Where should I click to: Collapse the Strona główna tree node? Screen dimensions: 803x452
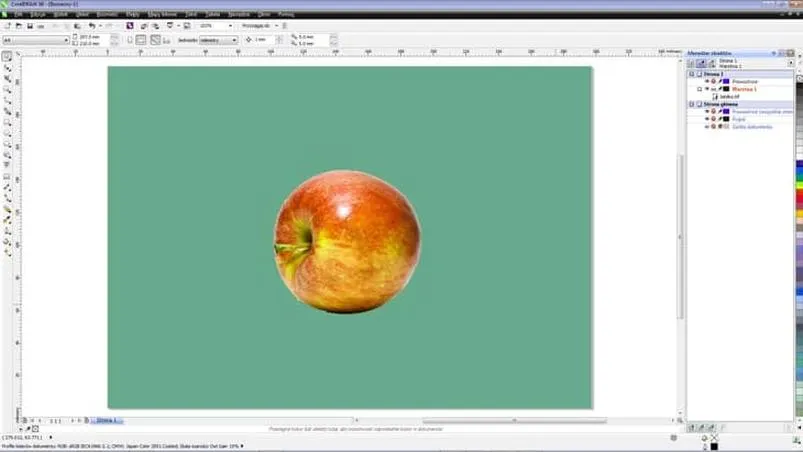[x=691, y=104]
